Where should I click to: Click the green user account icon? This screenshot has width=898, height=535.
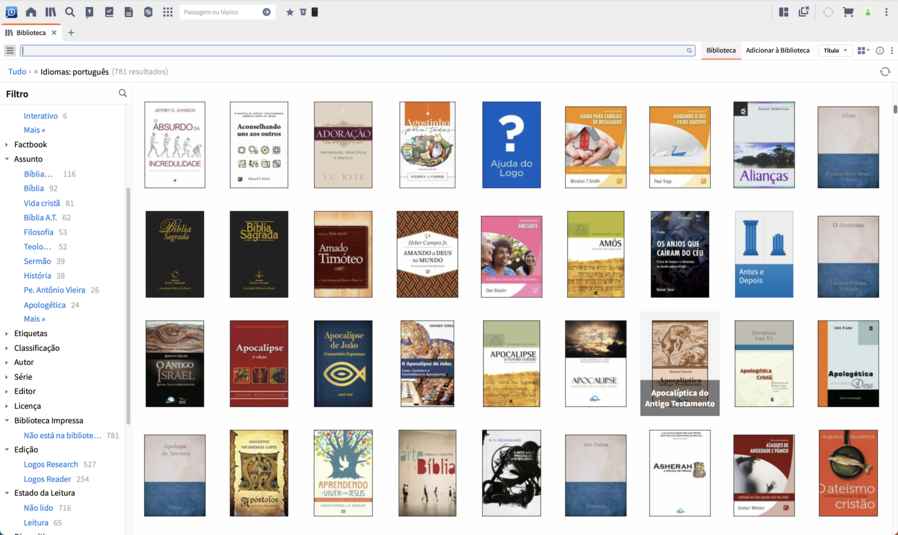click(868, 12)
